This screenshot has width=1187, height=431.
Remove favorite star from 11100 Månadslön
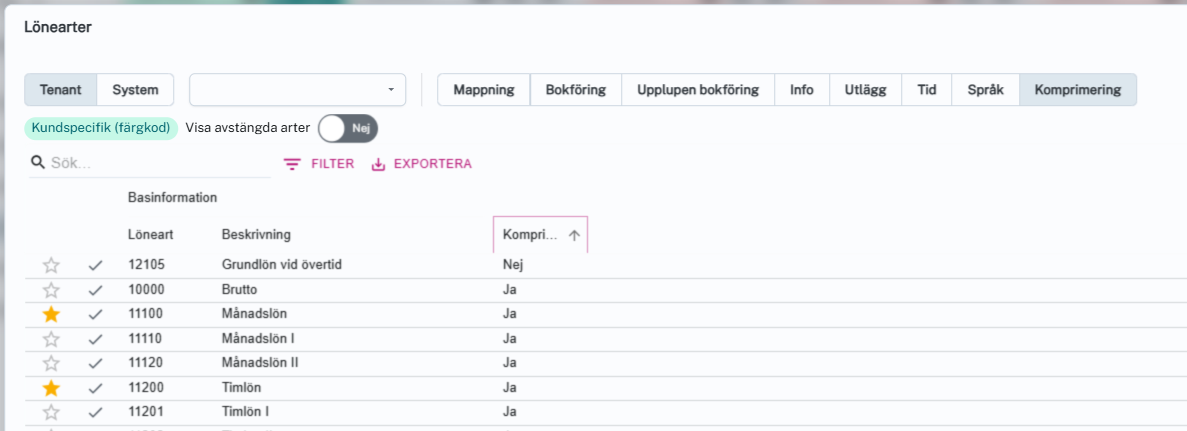(51, 314)
